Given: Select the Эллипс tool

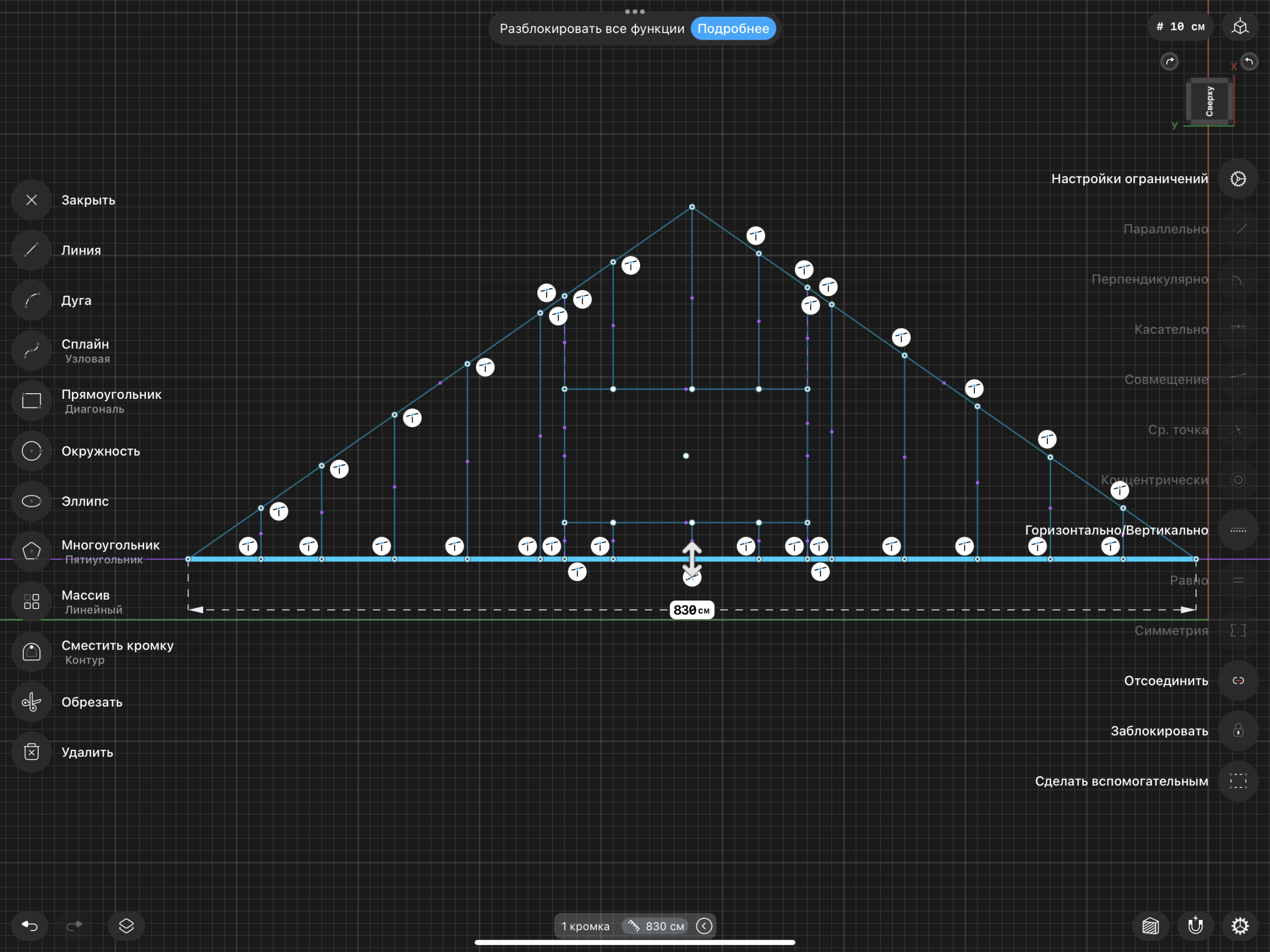Looking at the screenshot, I should point(31,501).
